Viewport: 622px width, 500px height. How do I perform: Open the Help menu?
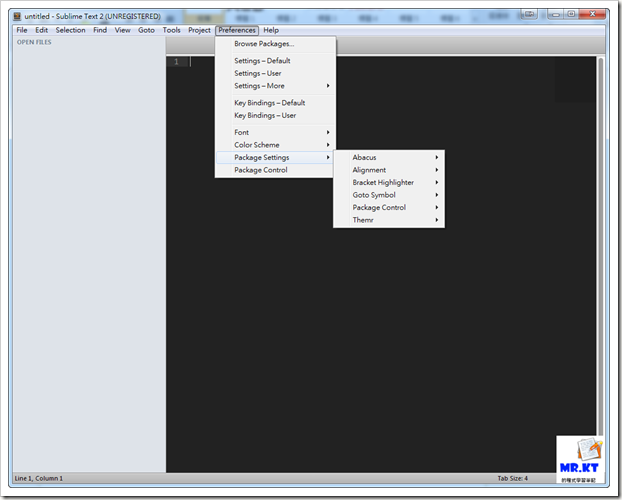271,30
